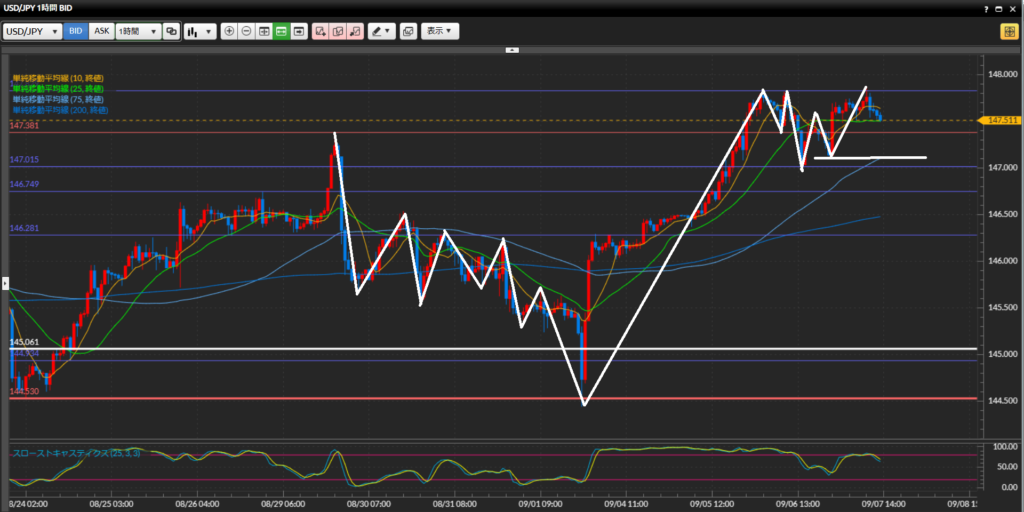Open the USD/JPY currency pair dropdown

[x=33, y=31]
